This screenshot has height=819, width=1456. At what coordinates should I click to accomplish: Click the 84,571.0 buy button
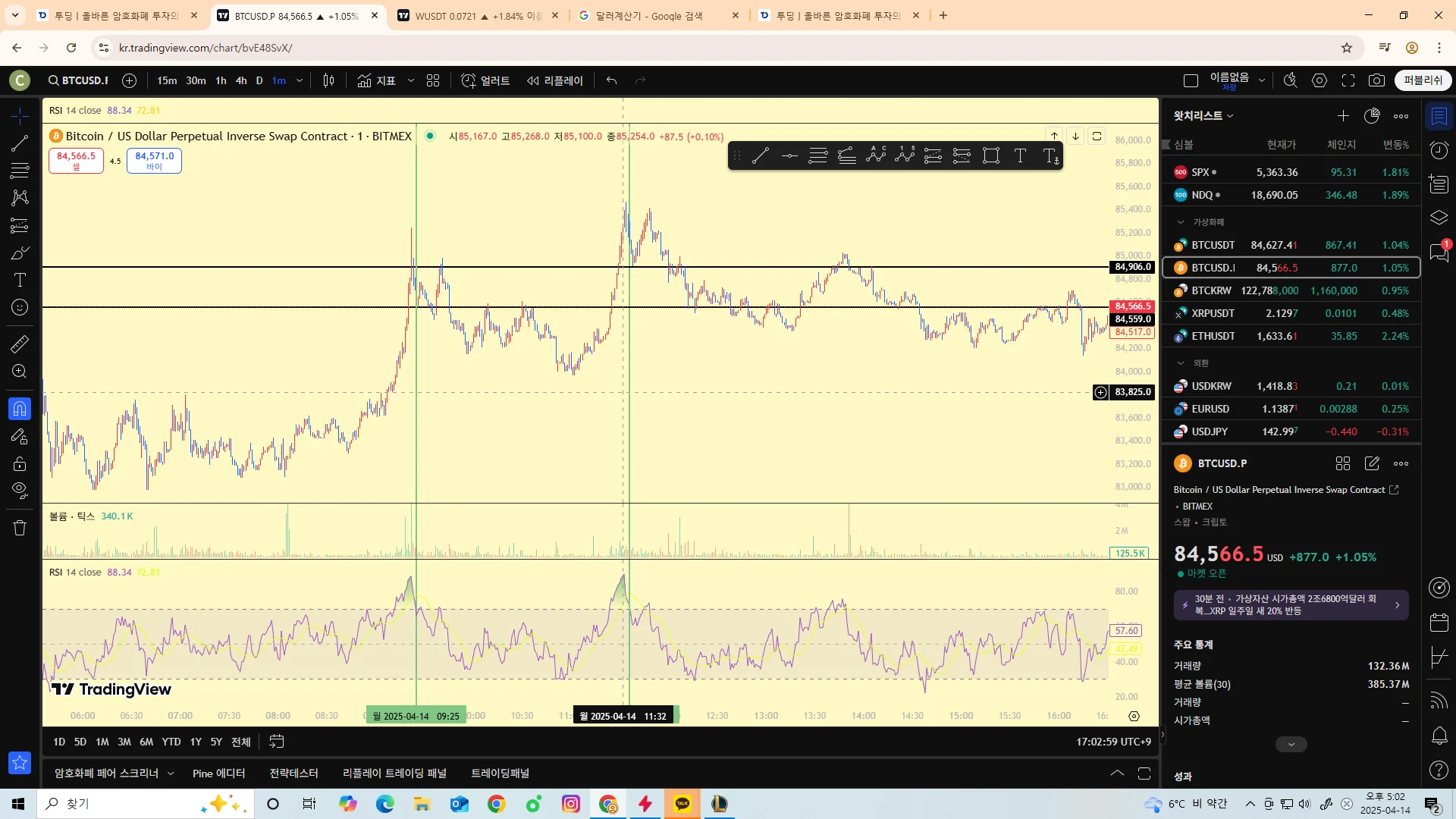tap(154, 160)
